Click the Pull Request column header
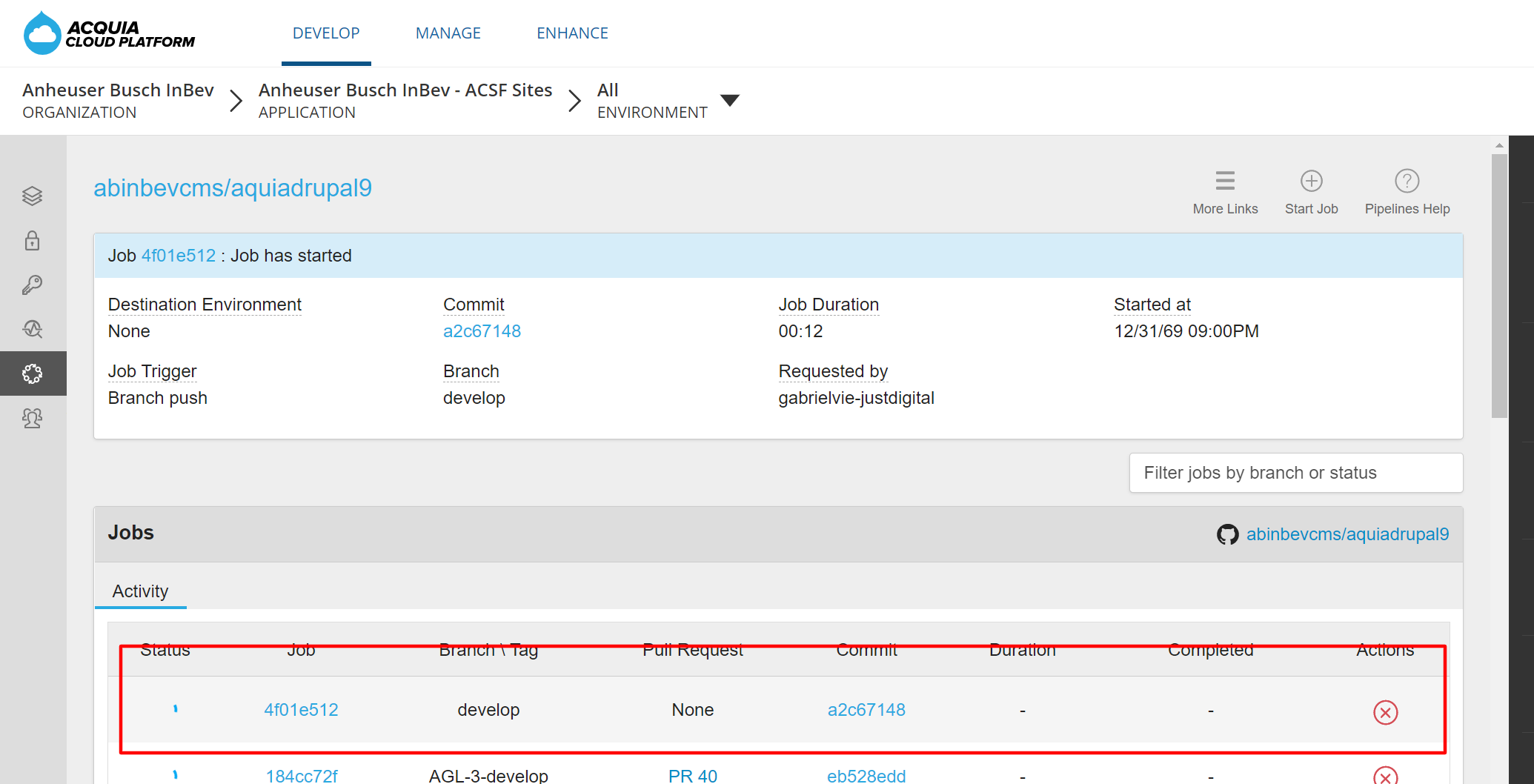 pos(693,650)
